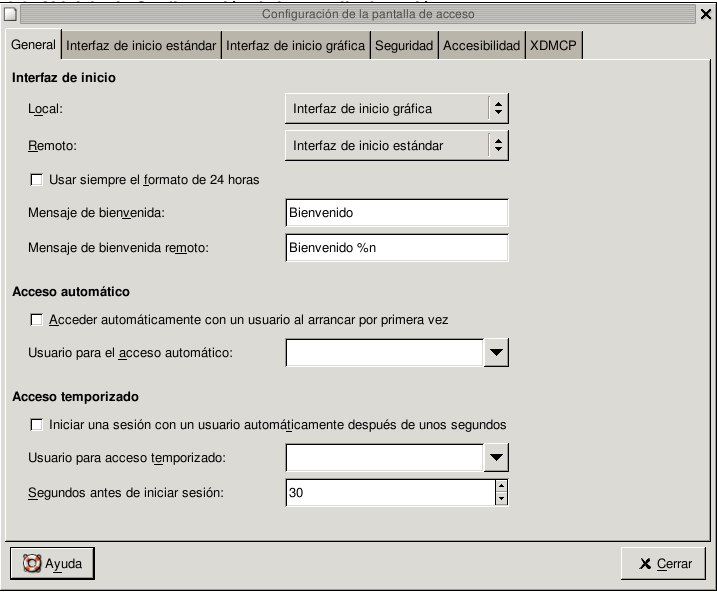Viewport: 717px width, 593px height.
Task: Increase seconds before login with up arrow
Action: 501,486
